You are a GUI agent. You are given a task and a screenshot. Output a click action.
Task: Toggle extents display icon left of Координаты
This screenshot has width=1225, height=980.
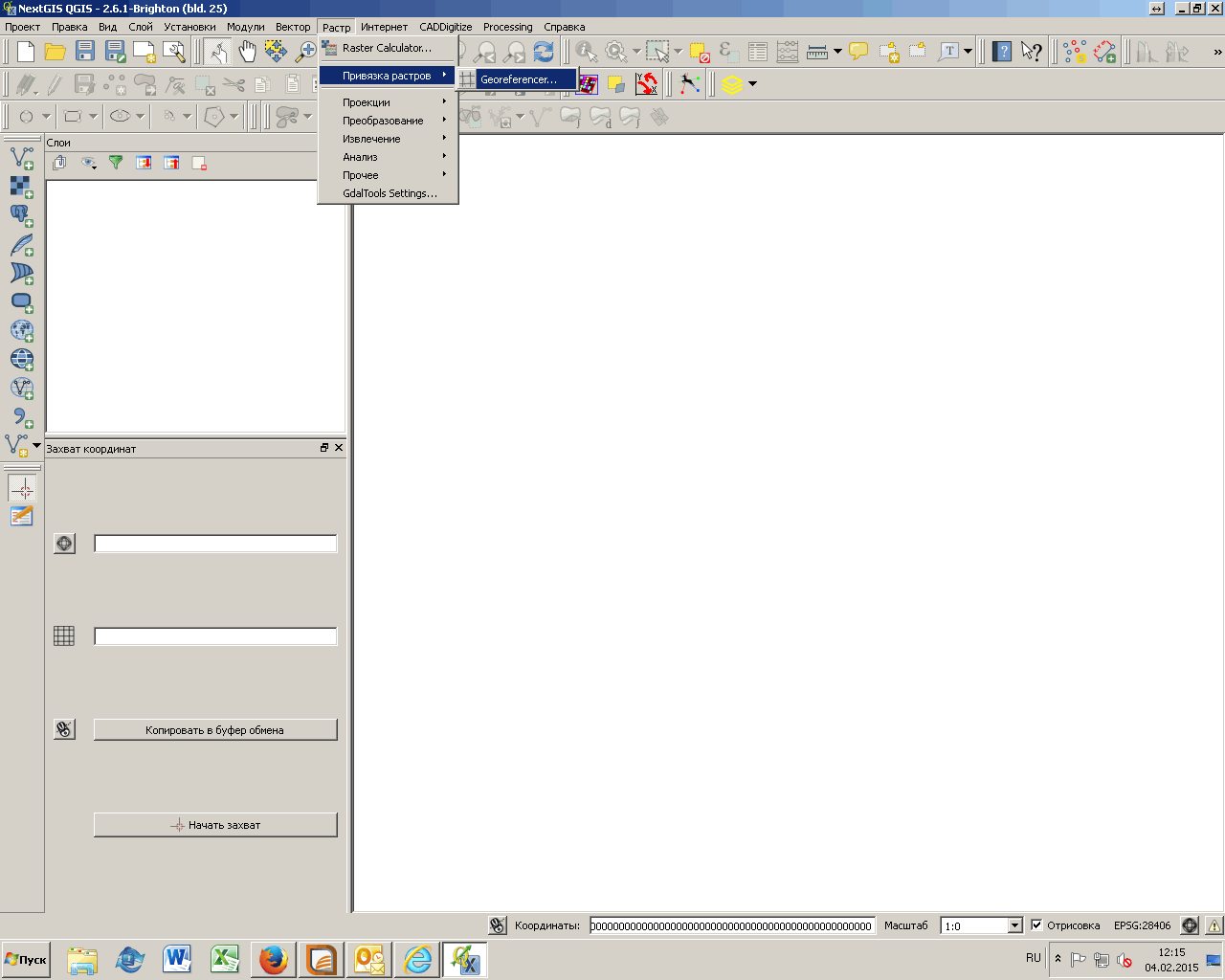498,925
